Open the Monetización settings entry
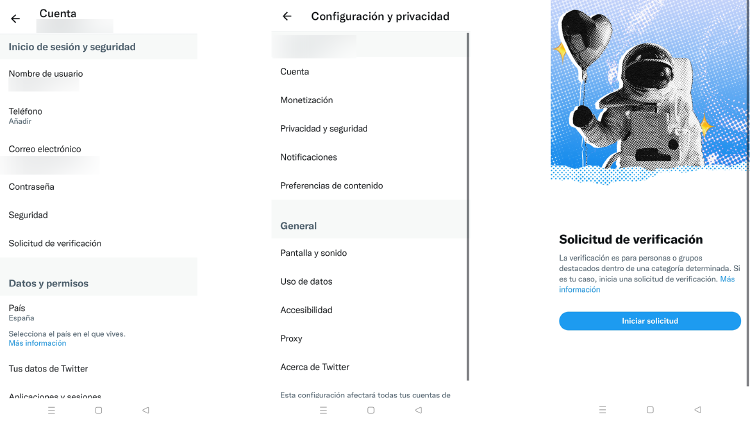The width and height of the screenshot is (750, 422). (x=306, y=100)
